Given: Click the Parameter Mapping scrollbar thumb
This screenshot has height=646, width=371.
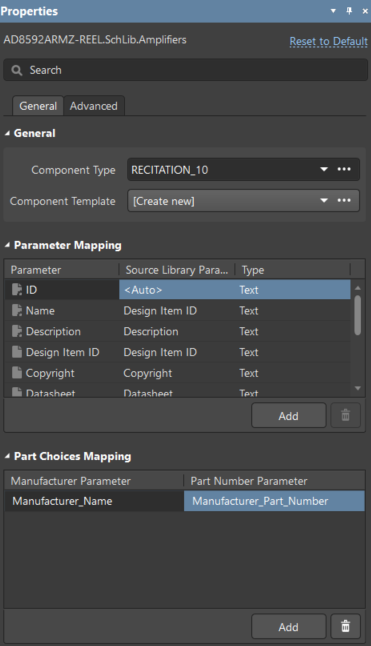Looking at the screenshot, I should tap(357, 315).
